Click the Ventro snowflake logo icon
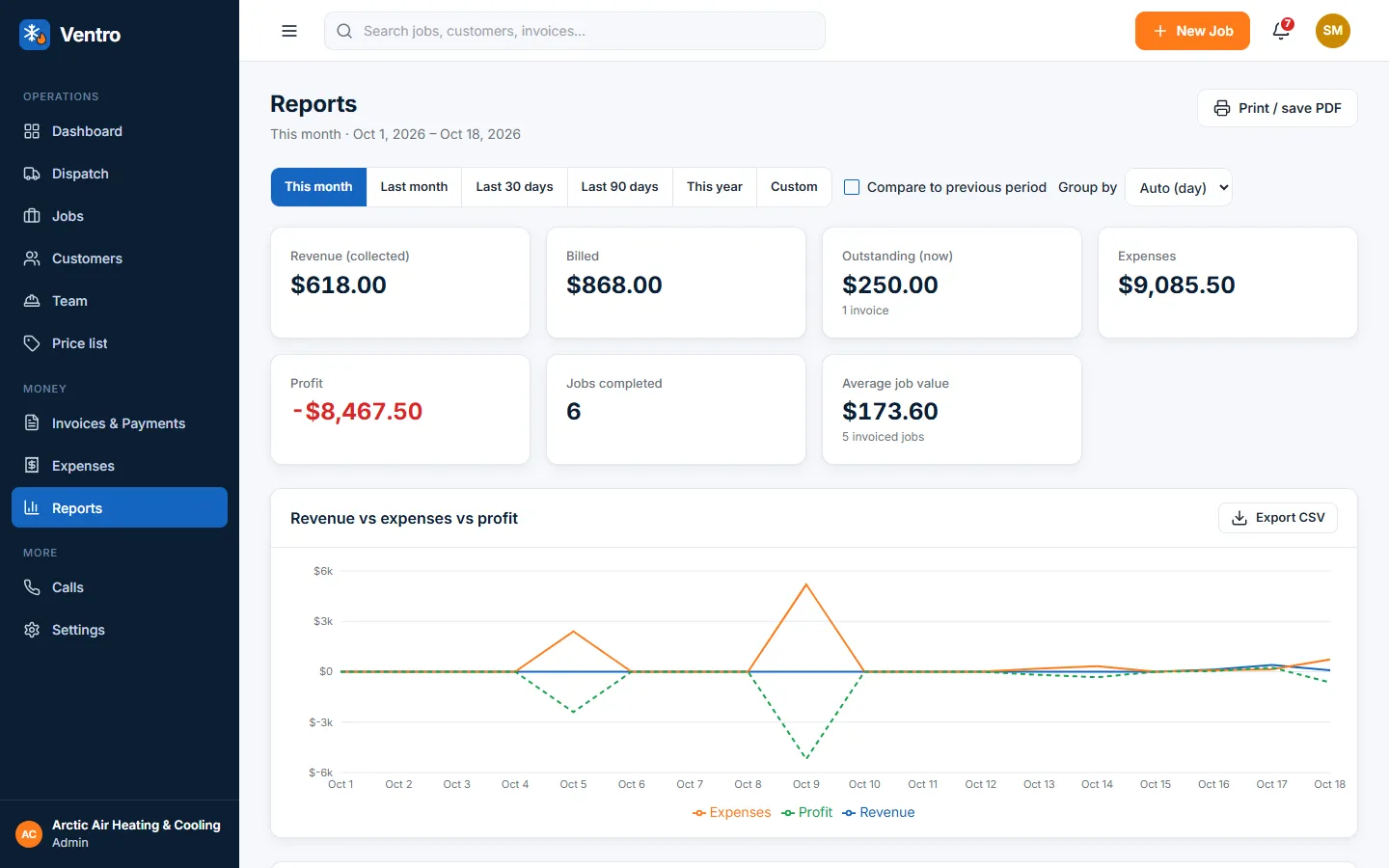This screenshot has height=868, width=1389. tap(35, 35)
